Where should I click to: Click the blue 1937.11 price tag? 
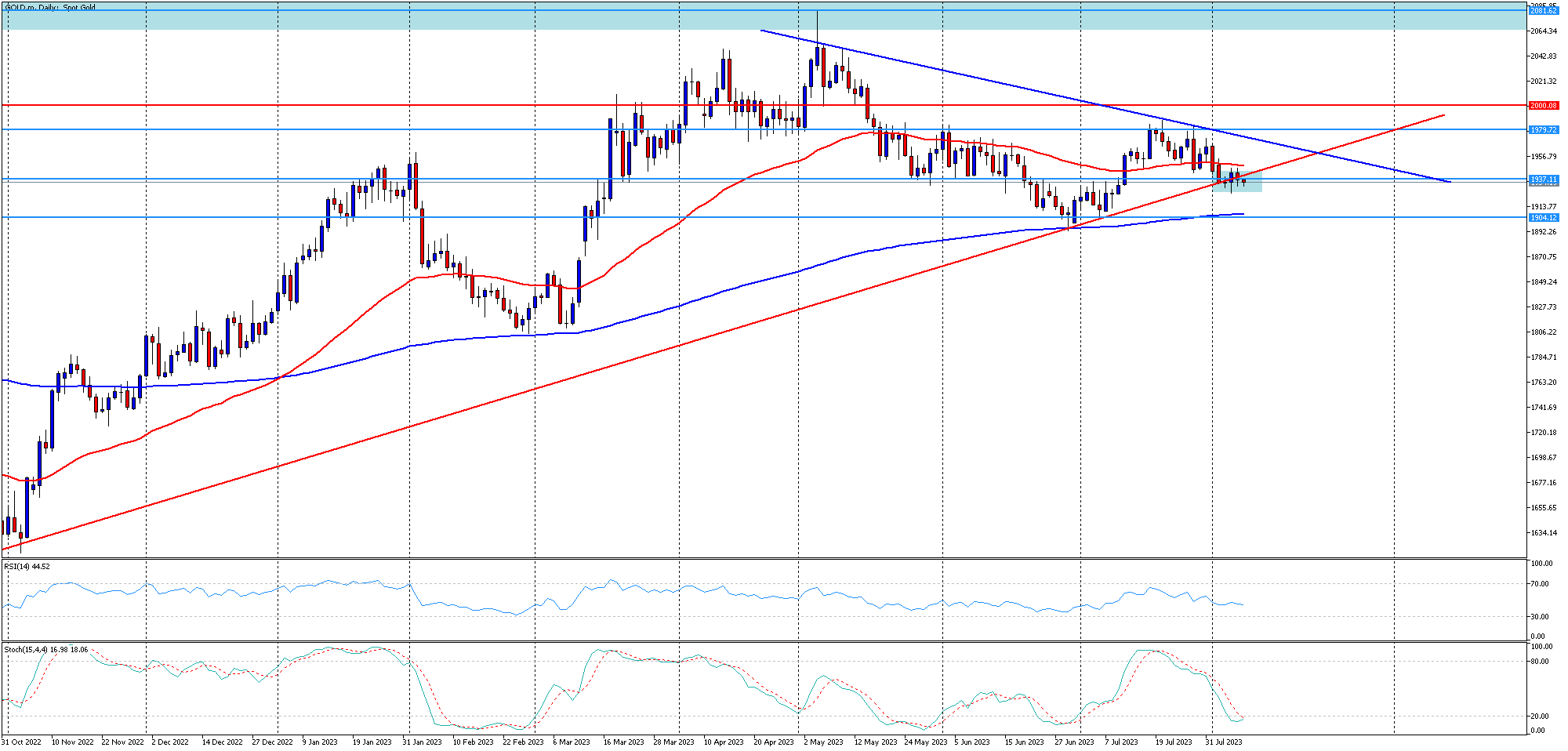1544,180
